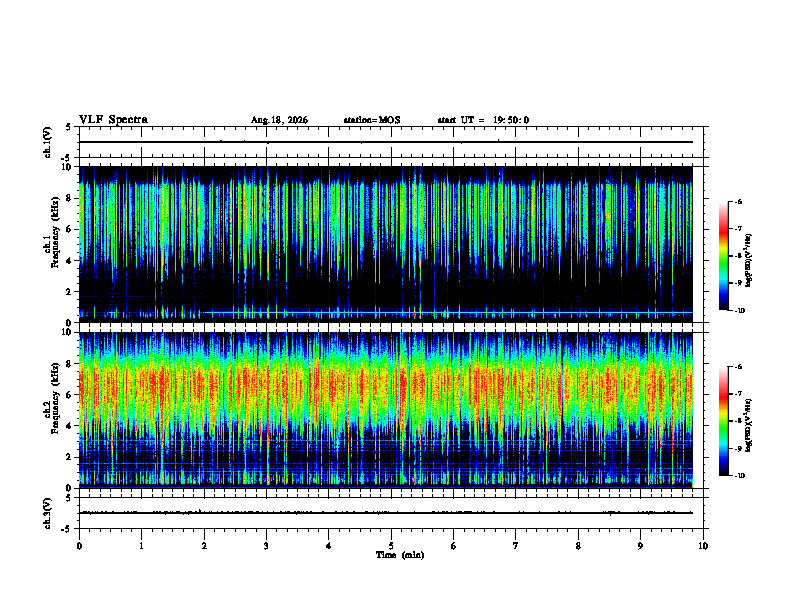This screenshot has width=792, height=612.
Task: Click the "-7" label on ch.2 colorbar
Action: tap(739, 394)
